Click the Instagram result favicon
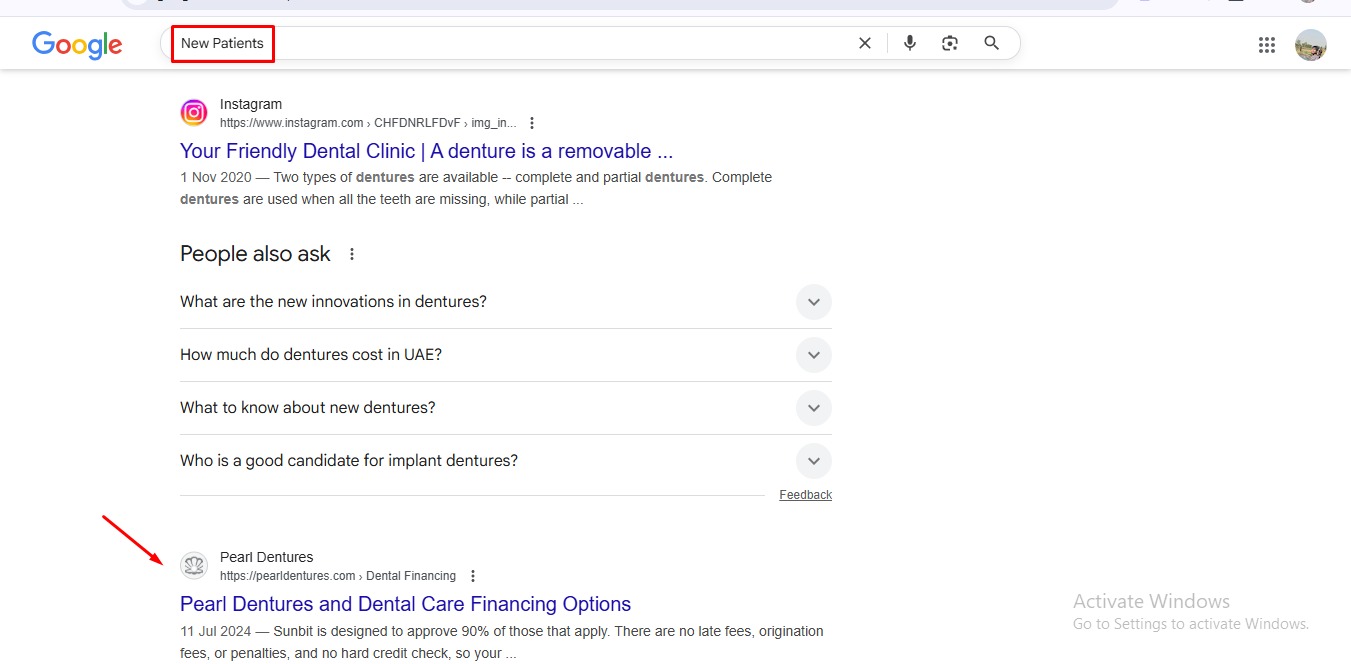This screenshot has height=664, width=1351. pos(194,113)
